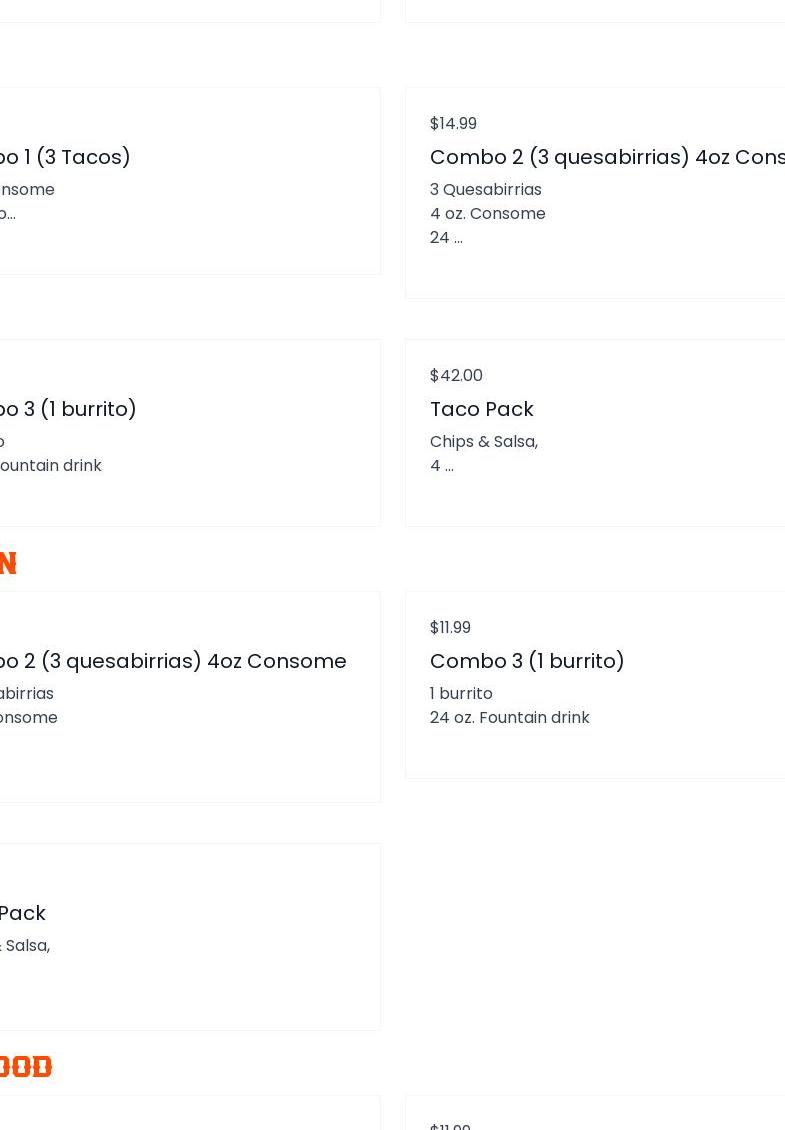
Task: Click the '4 oz. Consome' text under $14.99
Action: 487,213
